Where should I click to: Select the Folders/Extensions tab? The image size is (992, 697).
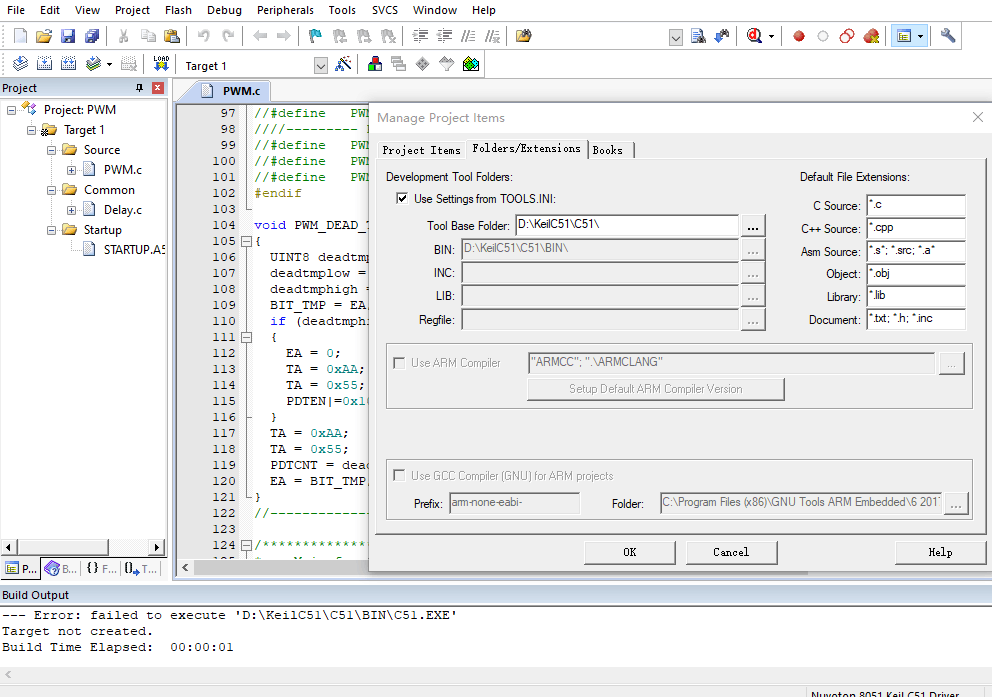[x=526, y=149]
